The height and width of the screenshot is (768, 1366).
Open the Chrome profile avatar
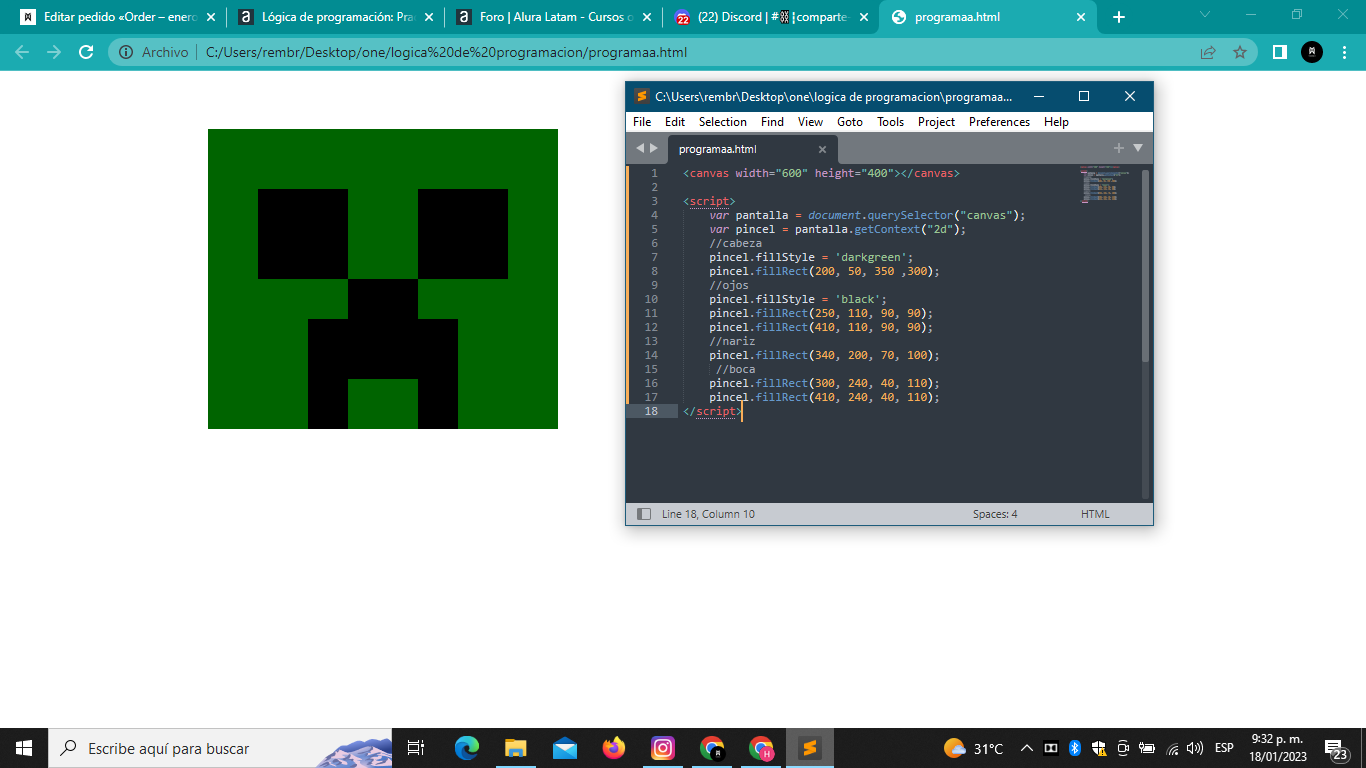[x=1312, y=52]
